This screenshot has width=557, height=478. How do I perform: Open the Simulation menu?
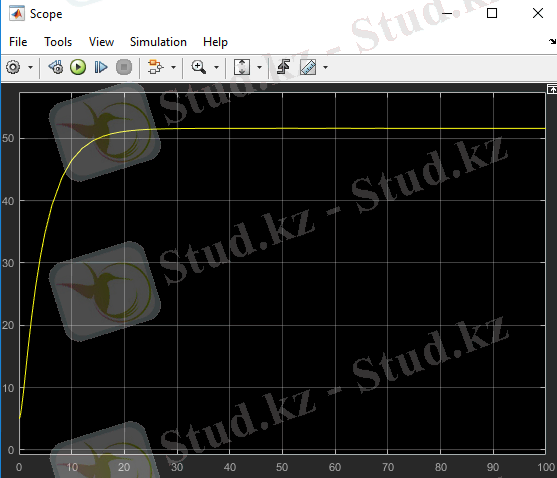click(x=158, y=42)
